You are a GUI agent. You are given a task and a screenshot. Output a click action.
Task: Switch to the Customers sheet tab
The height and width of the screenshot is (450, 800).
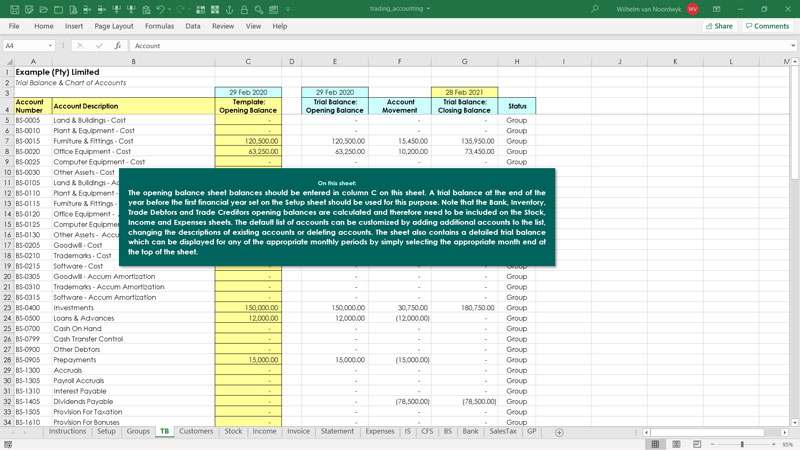coord(196,432)
